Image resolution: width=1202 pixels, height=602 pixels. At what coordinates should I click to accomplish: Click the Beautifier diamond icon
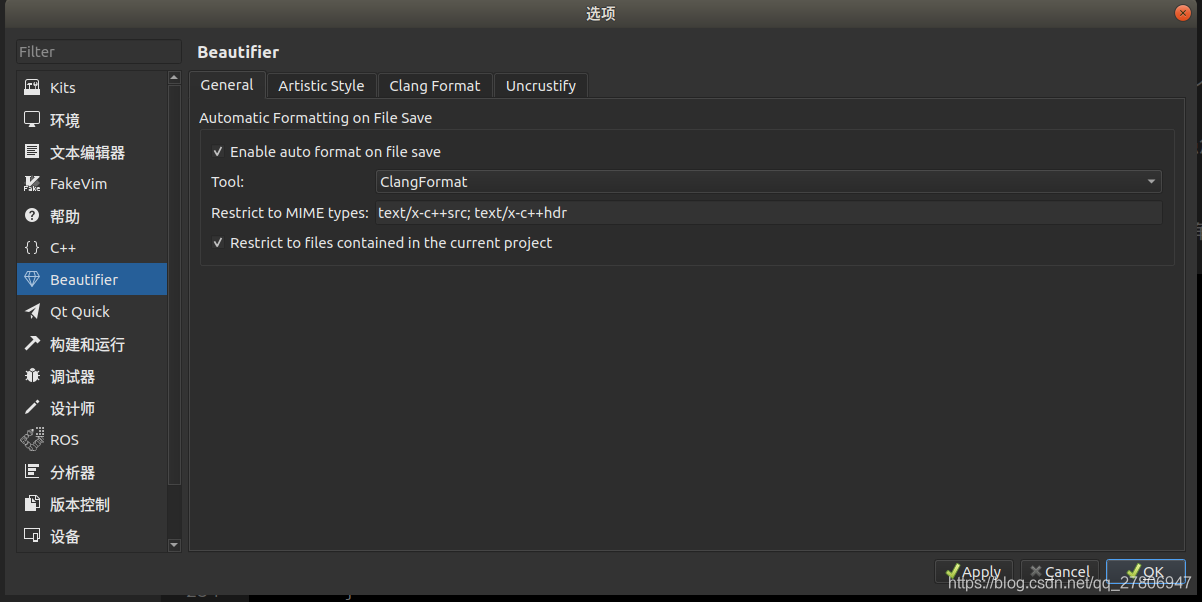pyautogui.click(x=31, y=279)
